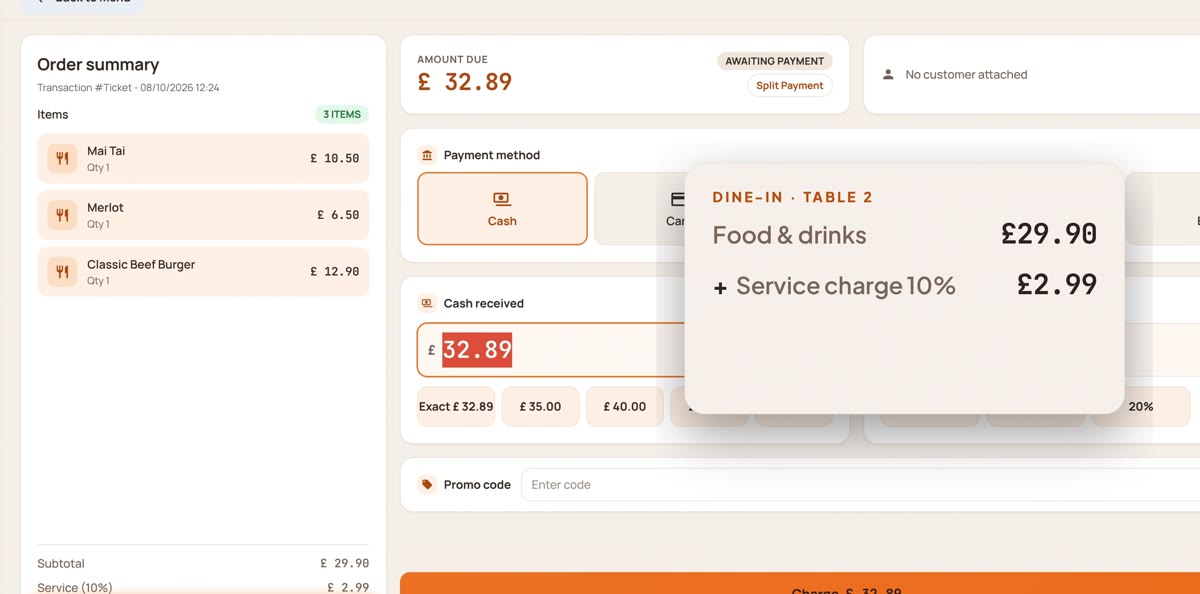Click the Classic Beef Burger utensils icon
The width and height of the screenshot is (1200, 594).
pos(62,272)
